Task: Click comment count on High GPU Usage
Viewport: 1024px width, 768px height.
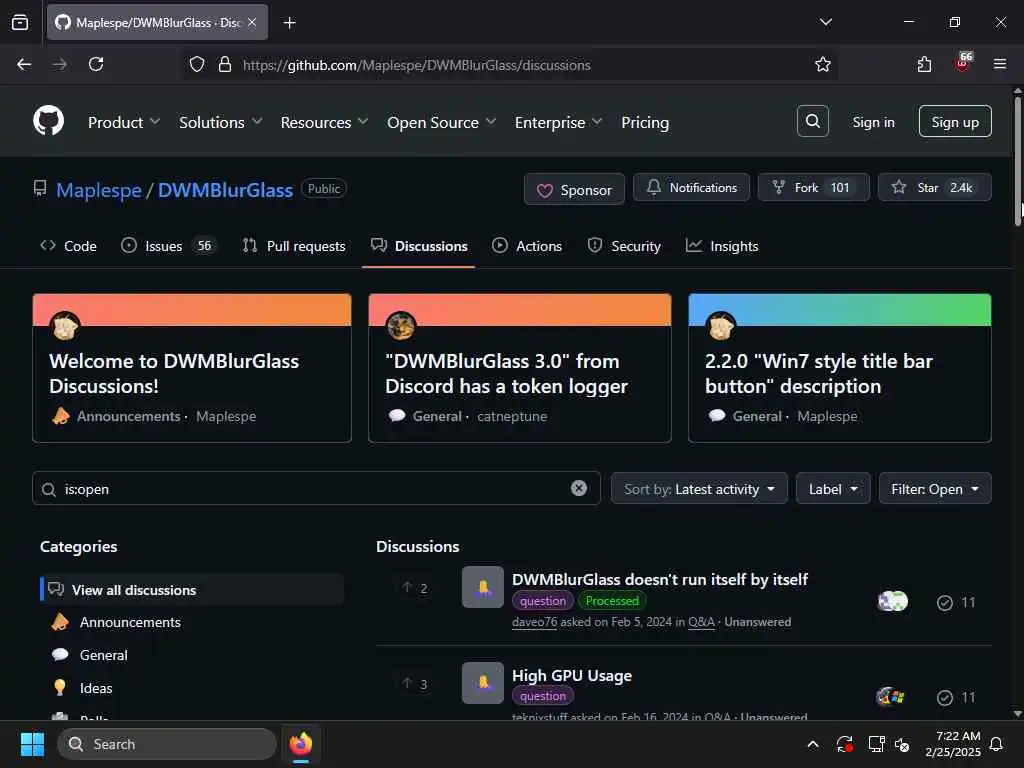Action: pos(957,697)
